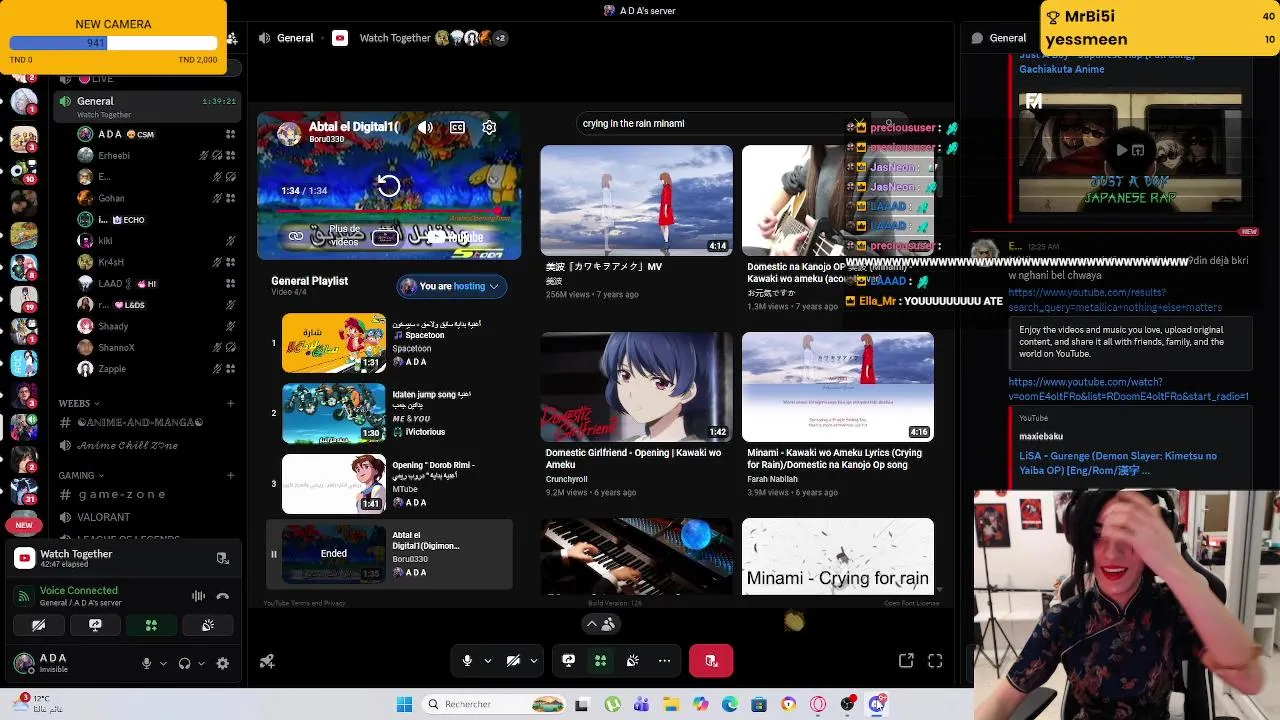Screen dimensions: 1280x720
Task: Deafen with headphones icon in user panel
Action: (184, 663)
